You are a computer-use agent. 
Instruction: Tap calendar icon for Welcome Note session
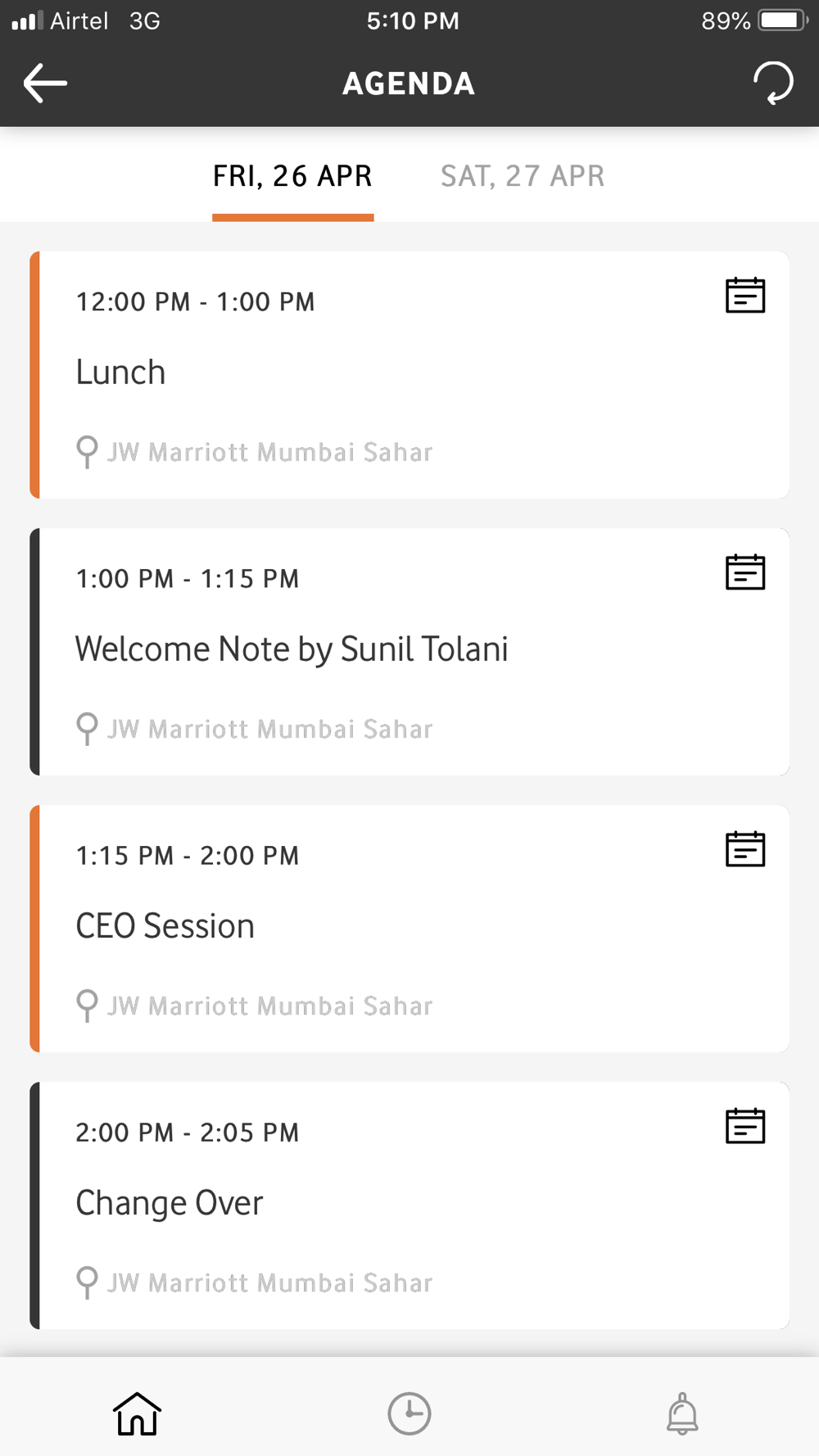point(744,572)
